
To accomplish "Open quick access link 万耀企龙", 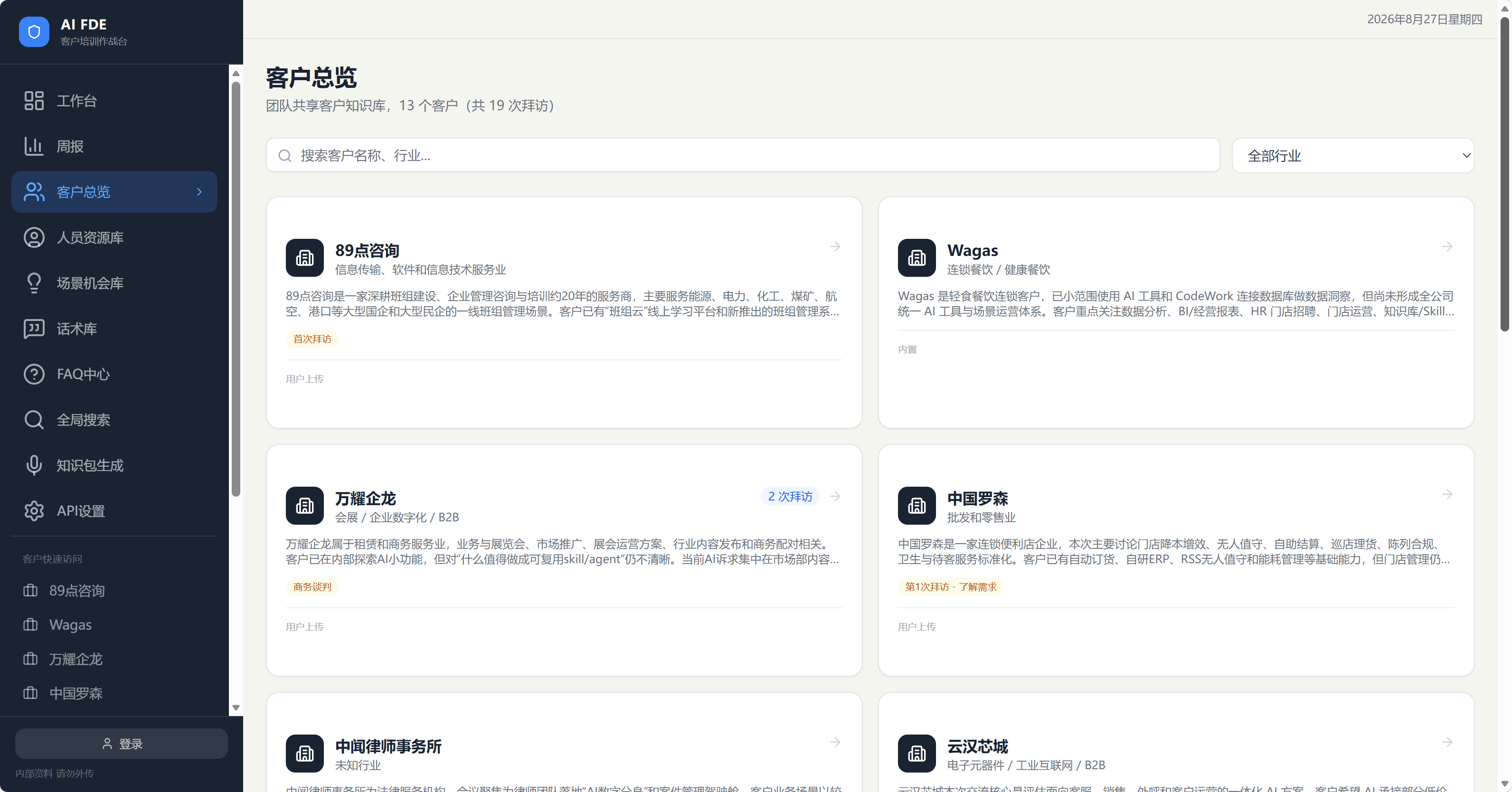I will tap(114, 660).
